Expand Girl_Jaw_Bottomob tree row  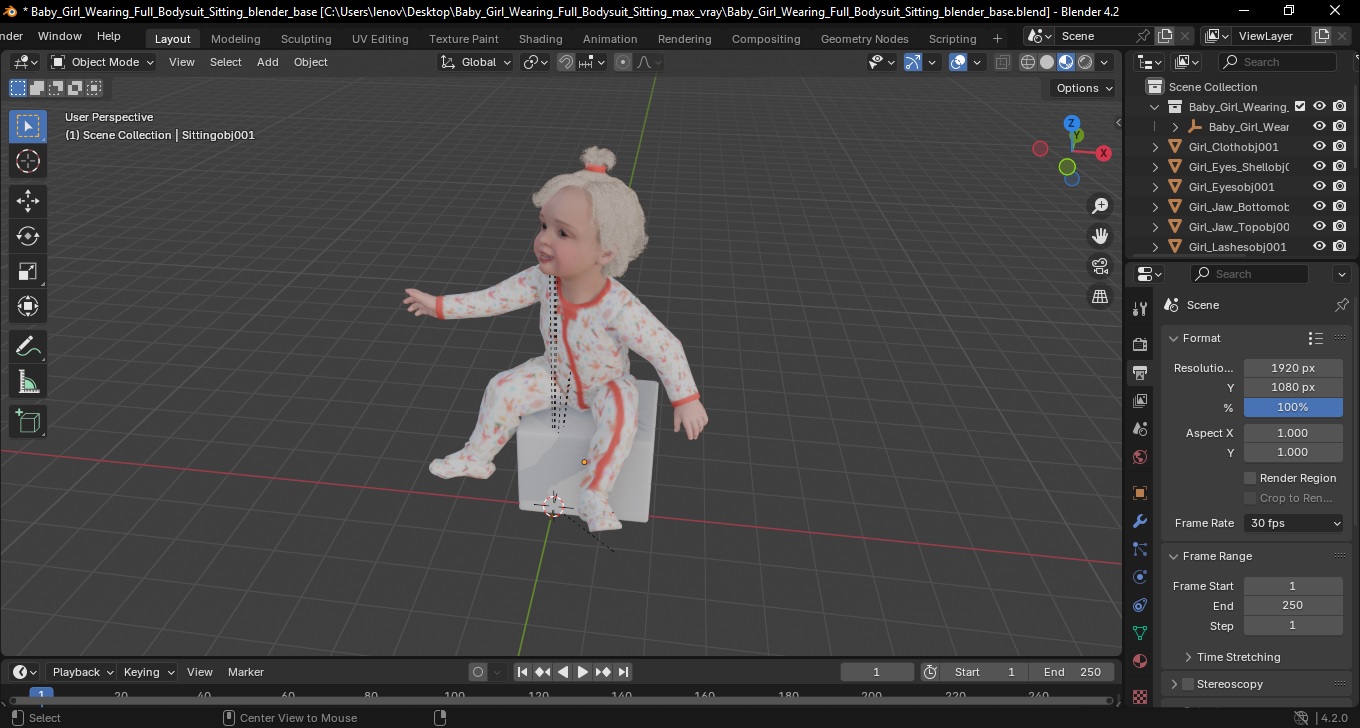pos(1156,207)
